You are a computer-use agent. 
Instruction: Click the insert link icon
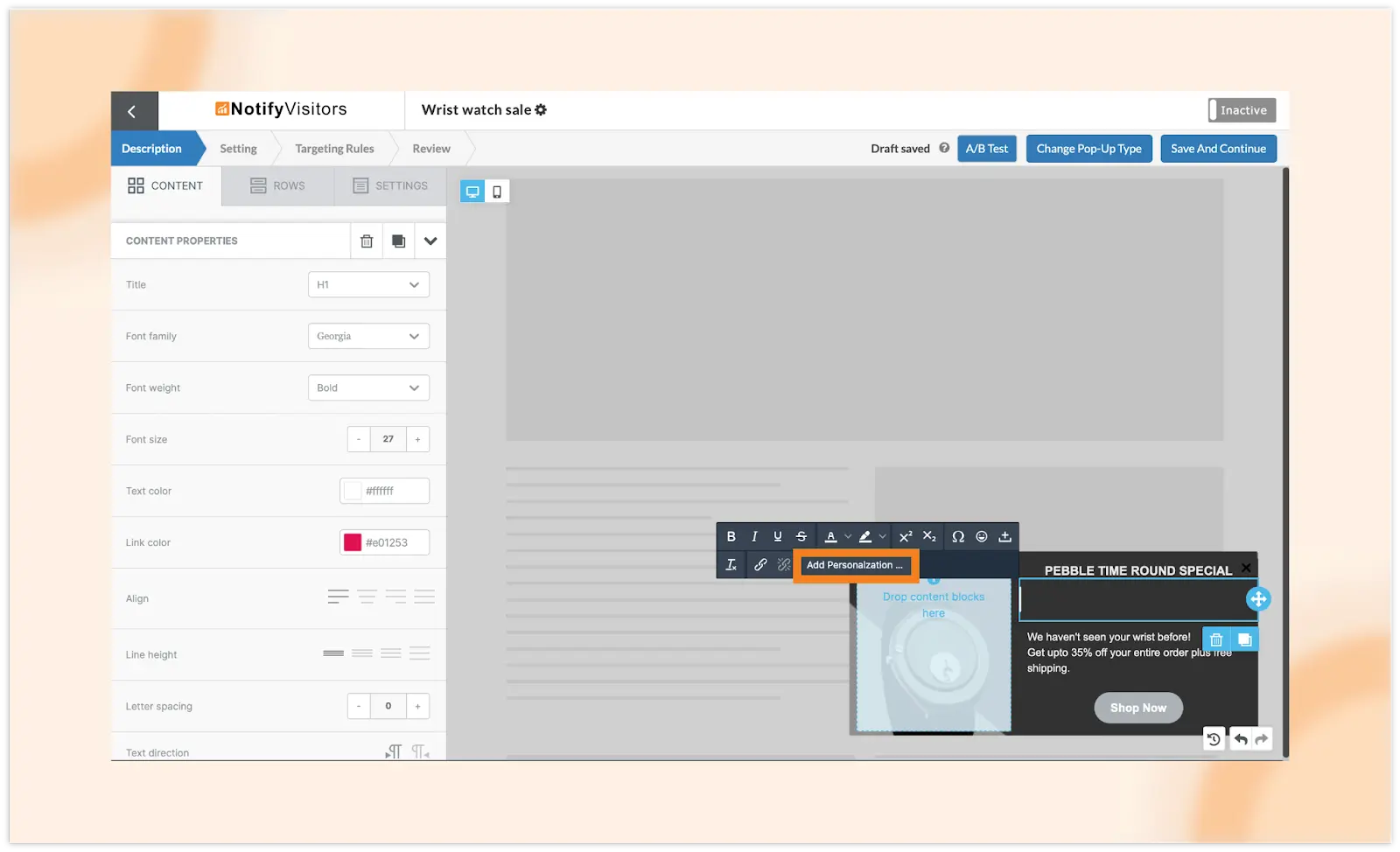point(760,565)
